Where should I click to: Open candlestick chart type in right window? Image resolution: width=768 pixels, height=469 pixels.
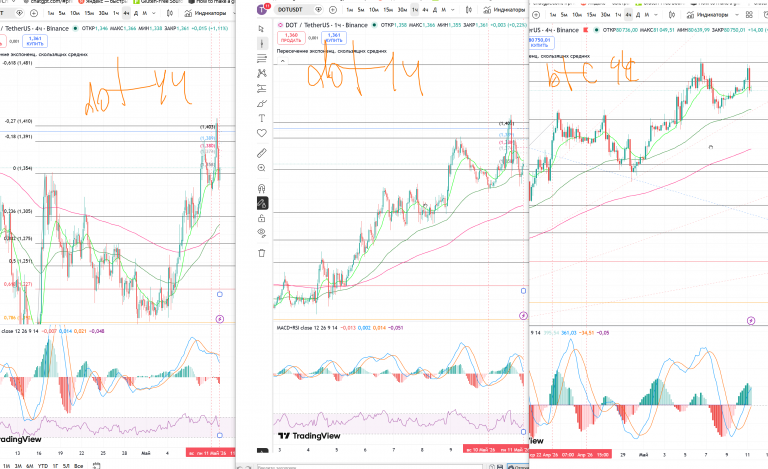coord(672,15)
